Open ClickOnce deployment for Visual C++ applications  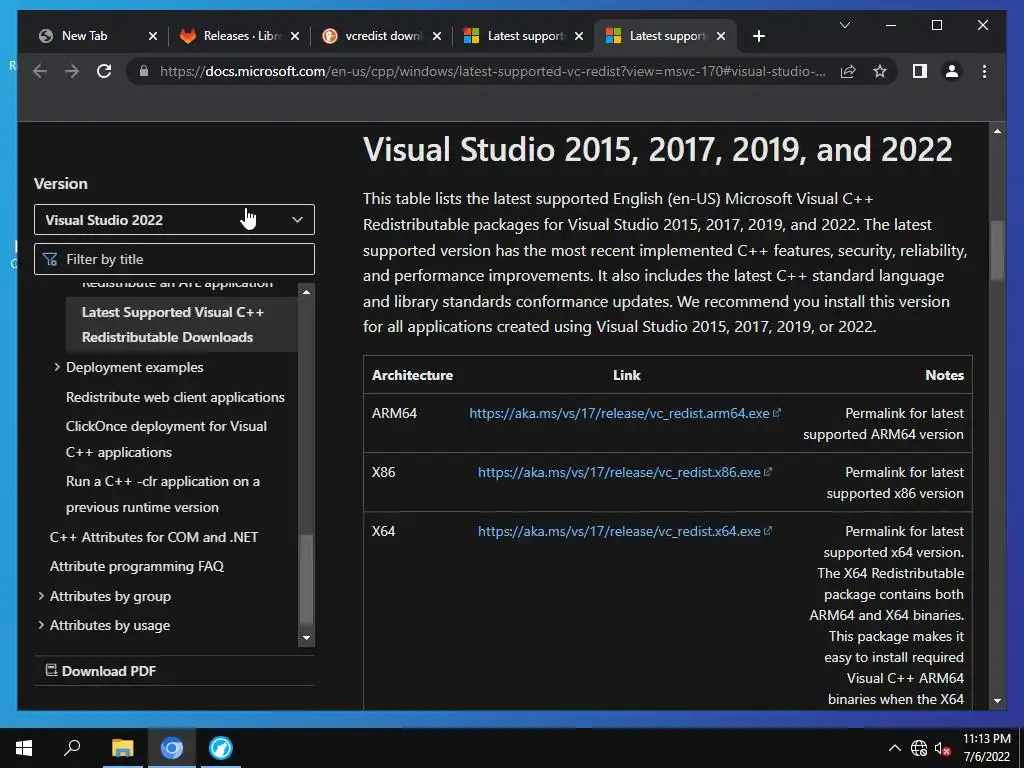coord(166,439)
